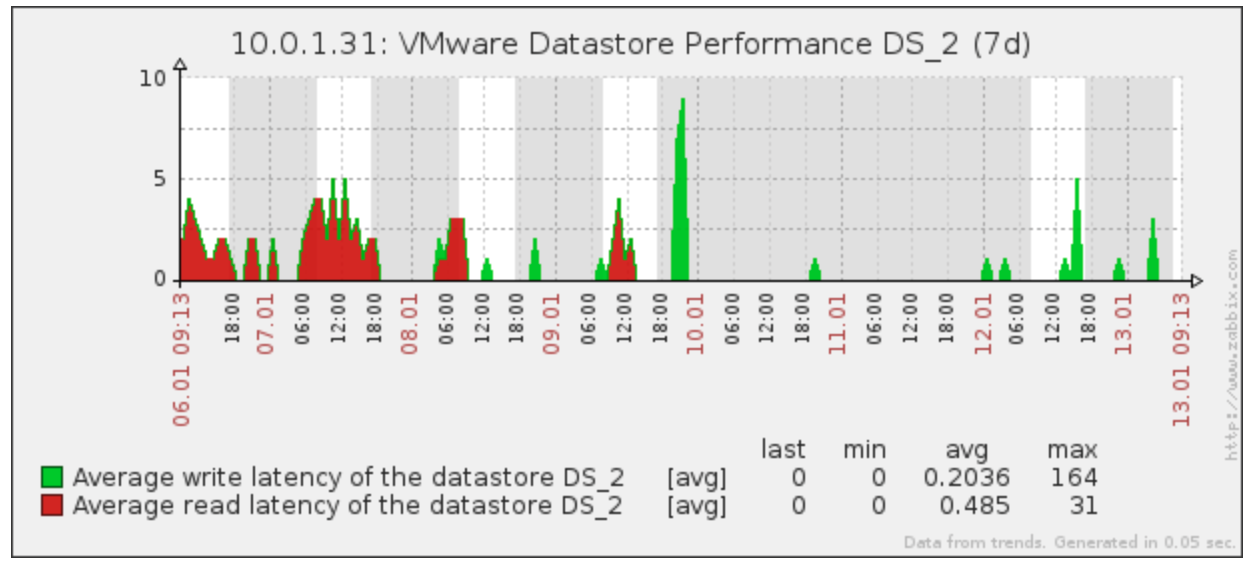Click the [avg] tag in write latency row
The image size is (1256, 568).
pos(697,478)
